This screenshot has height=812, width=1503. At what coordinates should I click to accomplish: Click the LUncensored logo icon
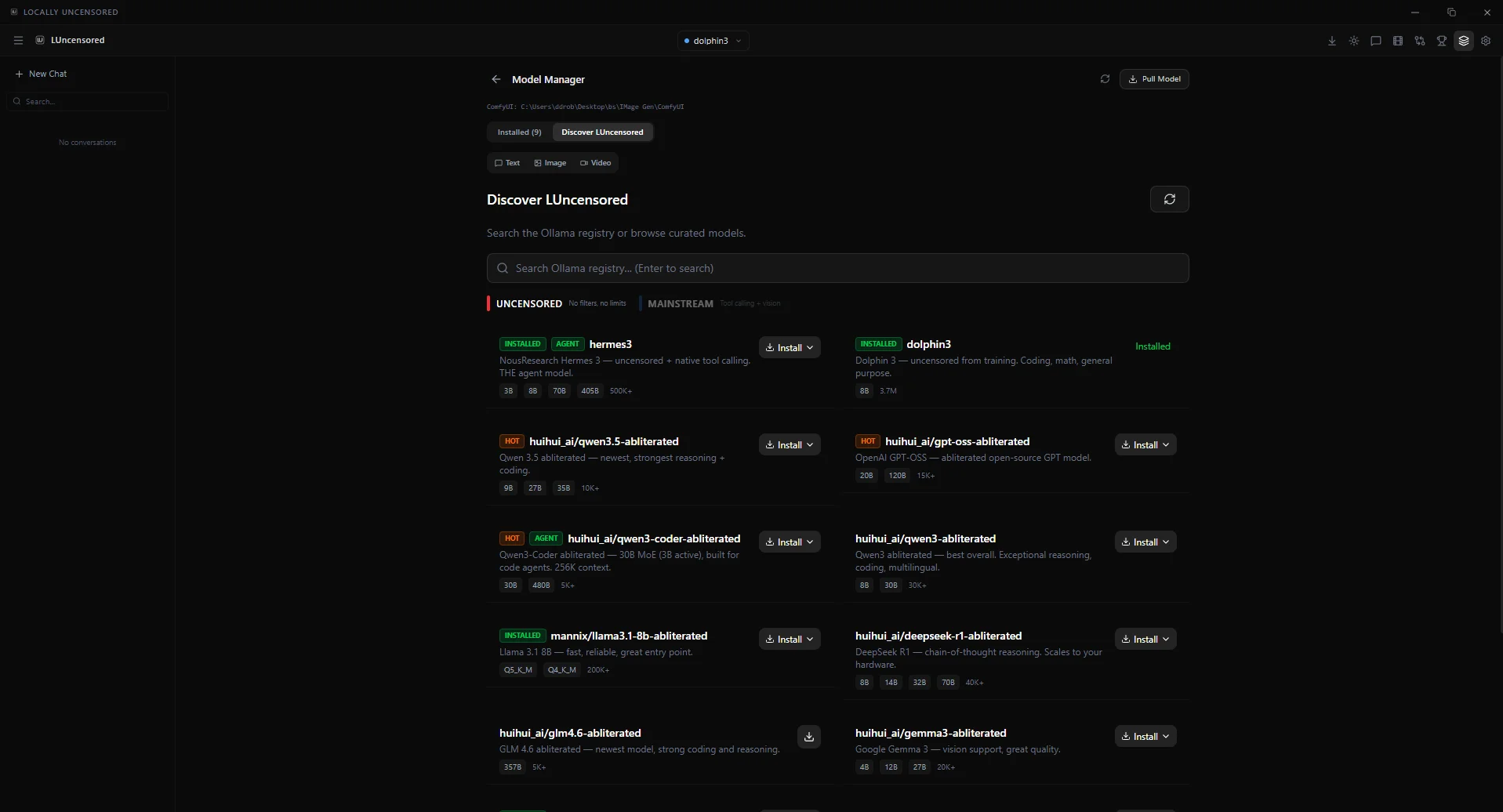pyautogui.click(x=40, y=40)
